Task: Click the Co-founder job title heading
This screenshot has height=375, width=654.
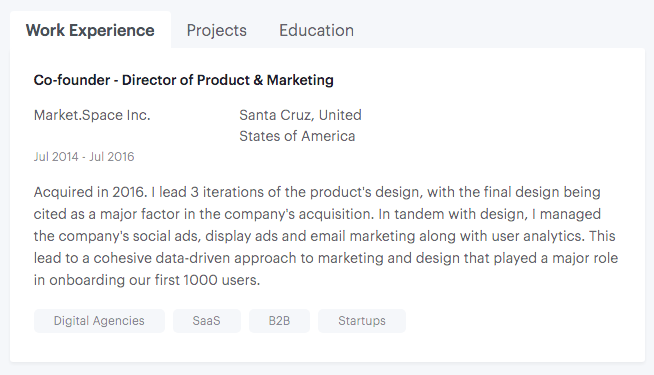Action: pos(184,80)
